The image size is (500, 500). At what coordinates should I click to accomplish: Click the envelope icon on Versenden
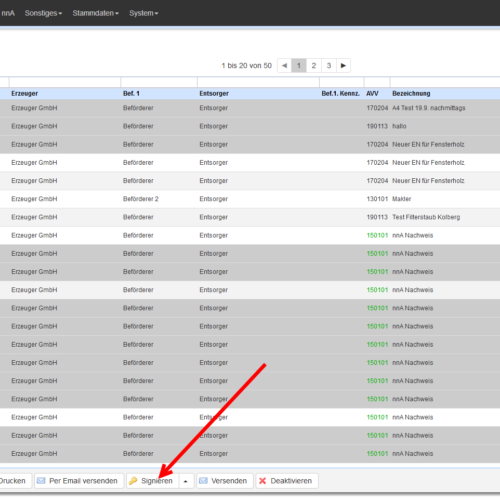(203, 481)
